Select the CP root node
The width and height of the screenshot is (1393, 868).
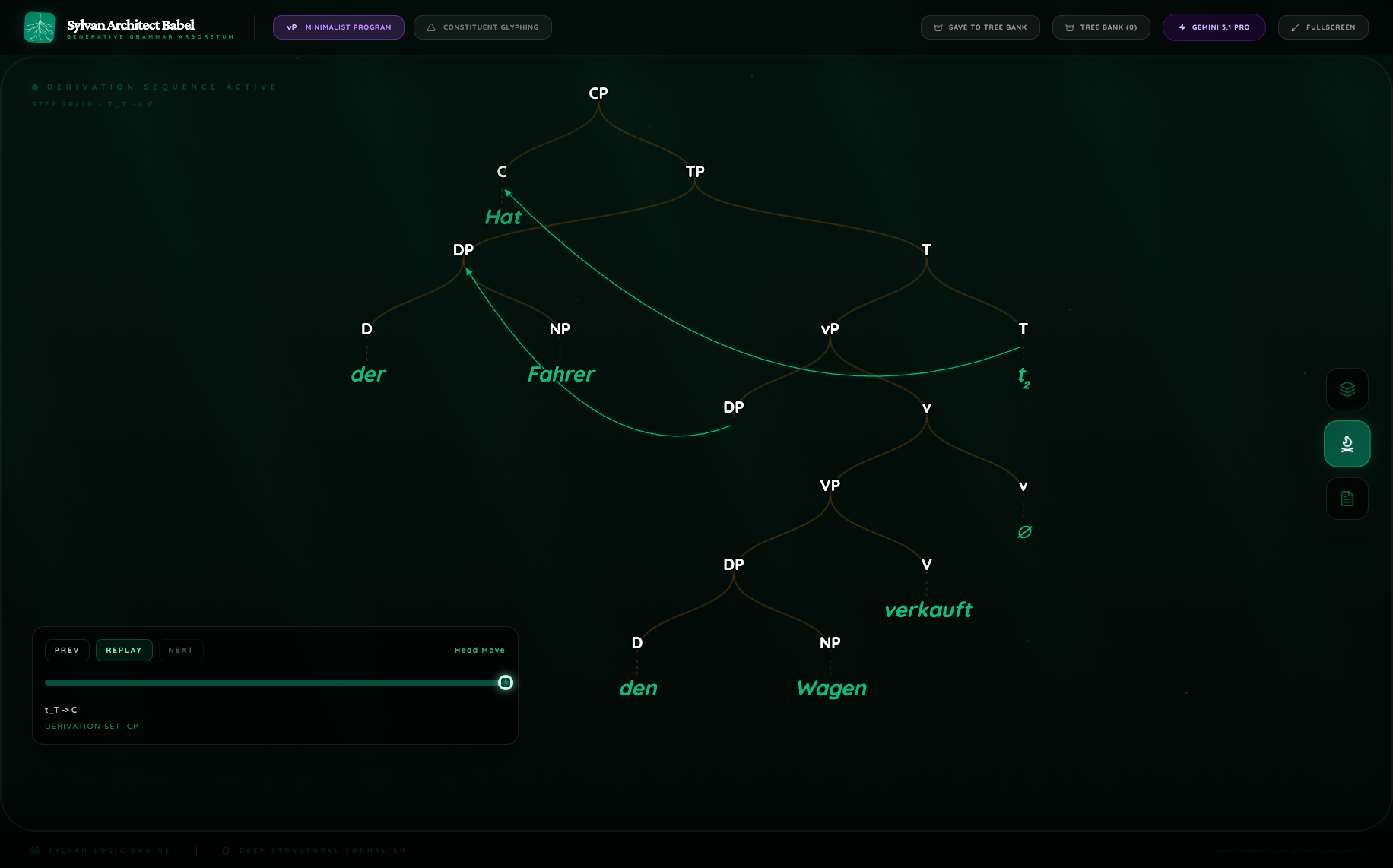tap(598, 93)
